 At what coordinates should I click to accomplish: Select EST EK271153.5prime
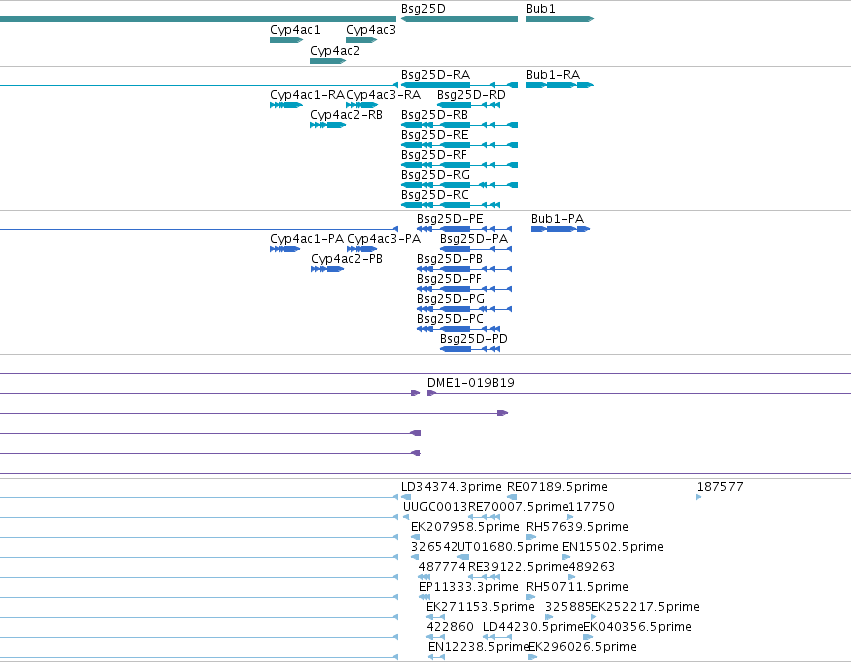(x=436, y=617)
